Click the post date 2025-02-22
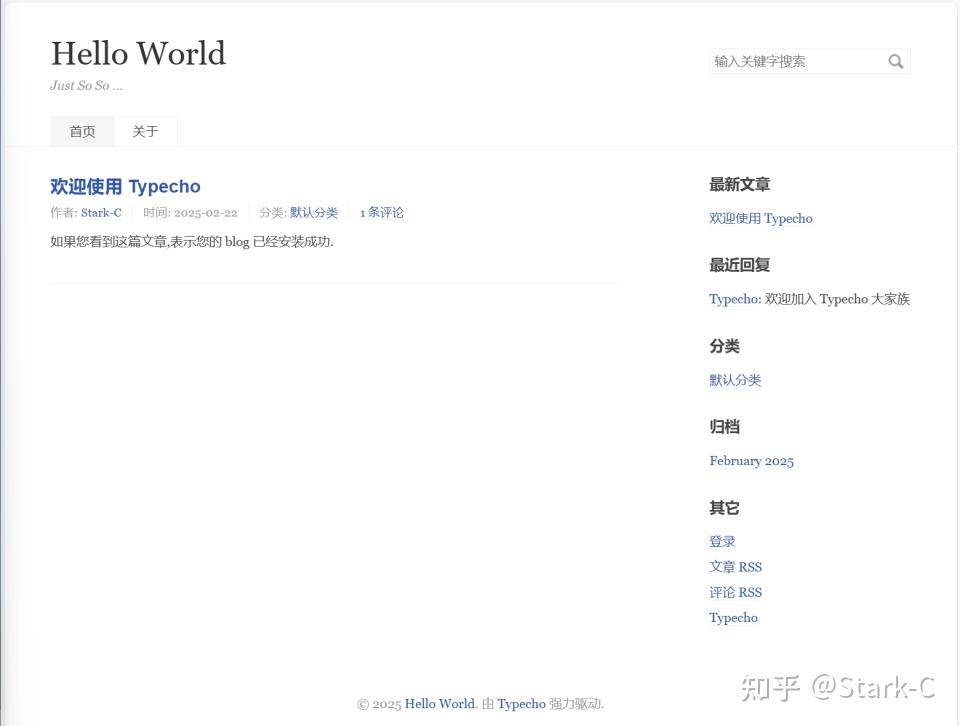 (206, 212)
